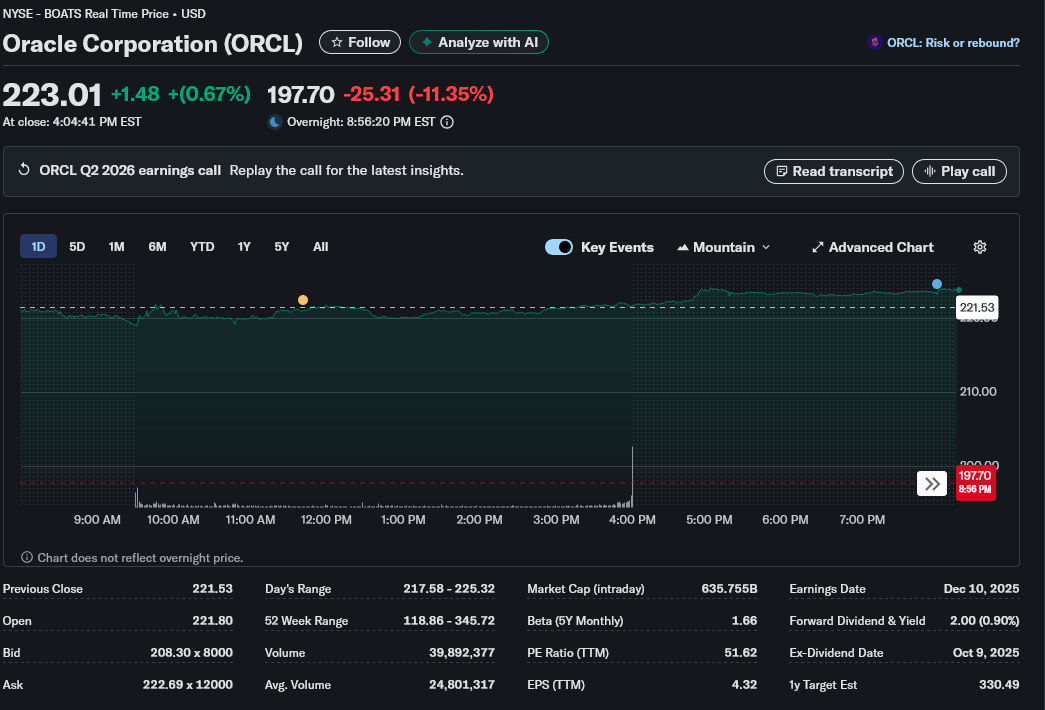Click the chart overnight notice info icon
1045x710 pixels.
pyautogui.click(x=27, y=557)
